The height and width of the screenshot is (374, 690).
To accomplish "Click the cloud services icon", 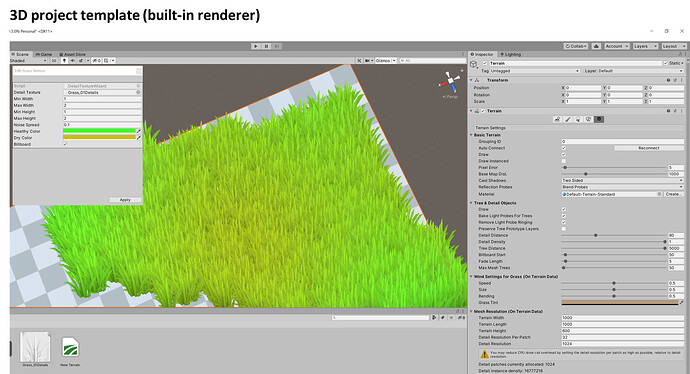I will click(596, 46).
